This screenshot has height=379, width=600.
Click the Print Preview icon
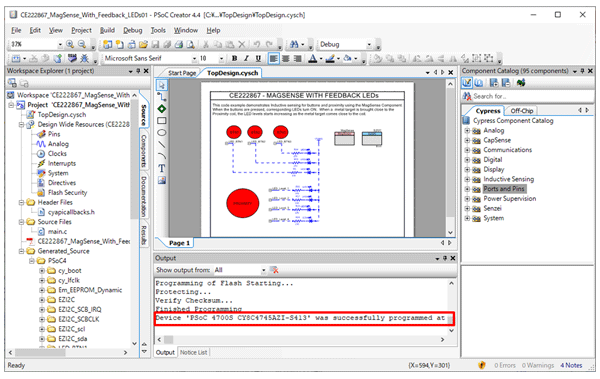[190, 44]
